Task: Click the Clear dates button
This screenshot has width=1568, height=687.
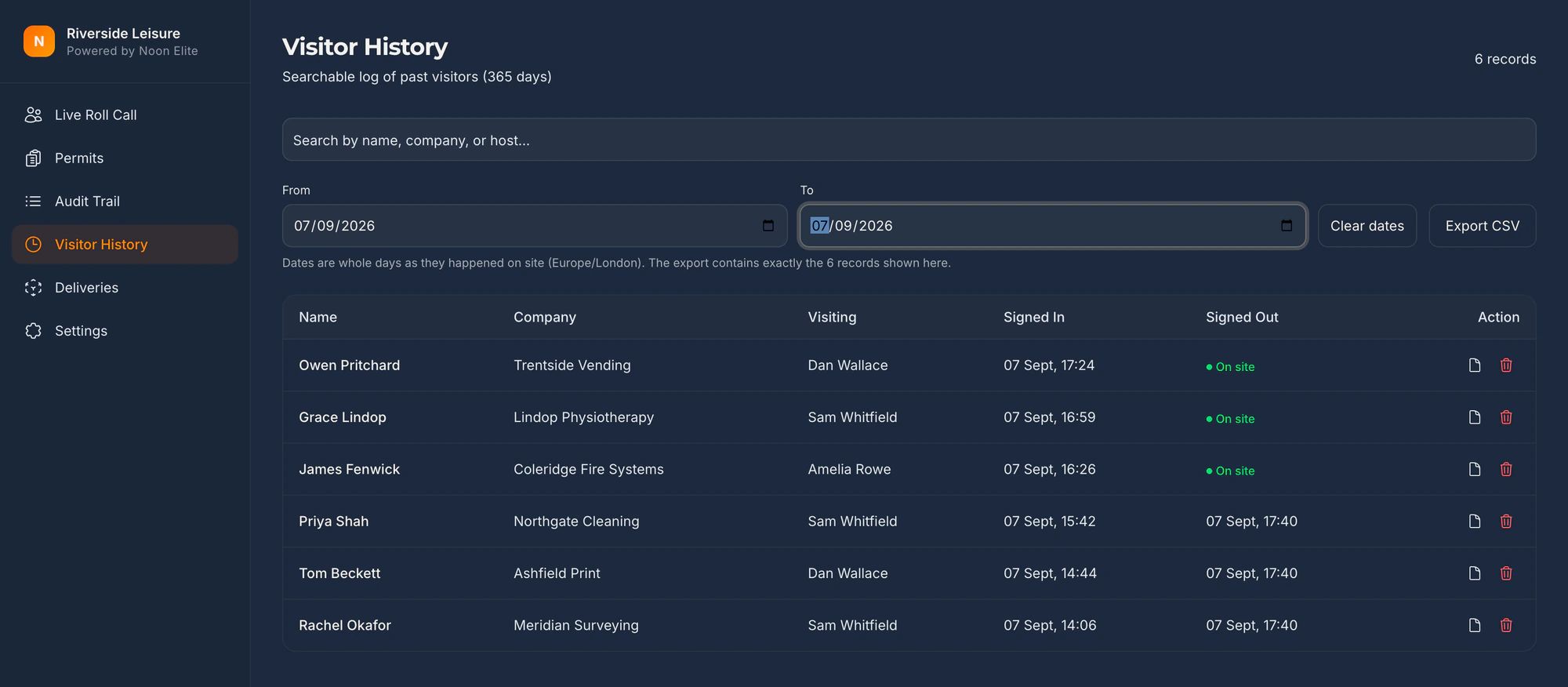Action: (x=1367, y=226)
